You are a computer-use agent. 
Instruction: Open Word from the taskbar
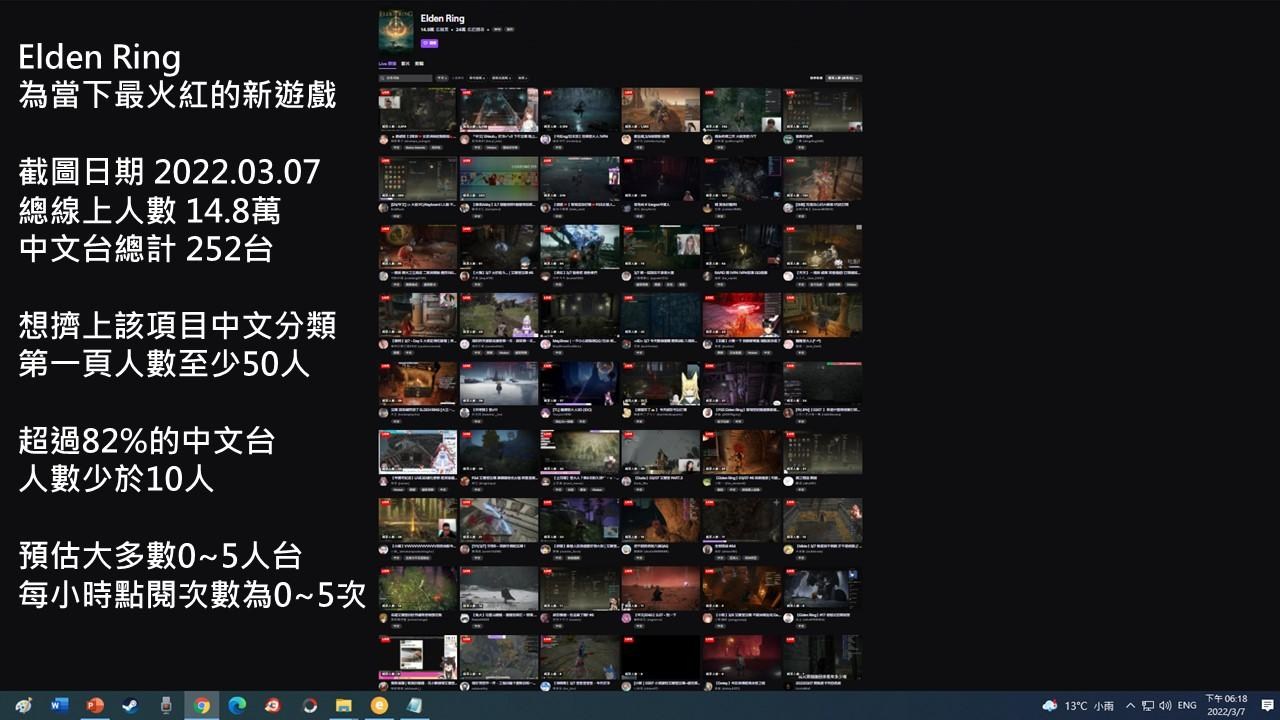click(x=59, y=706)
